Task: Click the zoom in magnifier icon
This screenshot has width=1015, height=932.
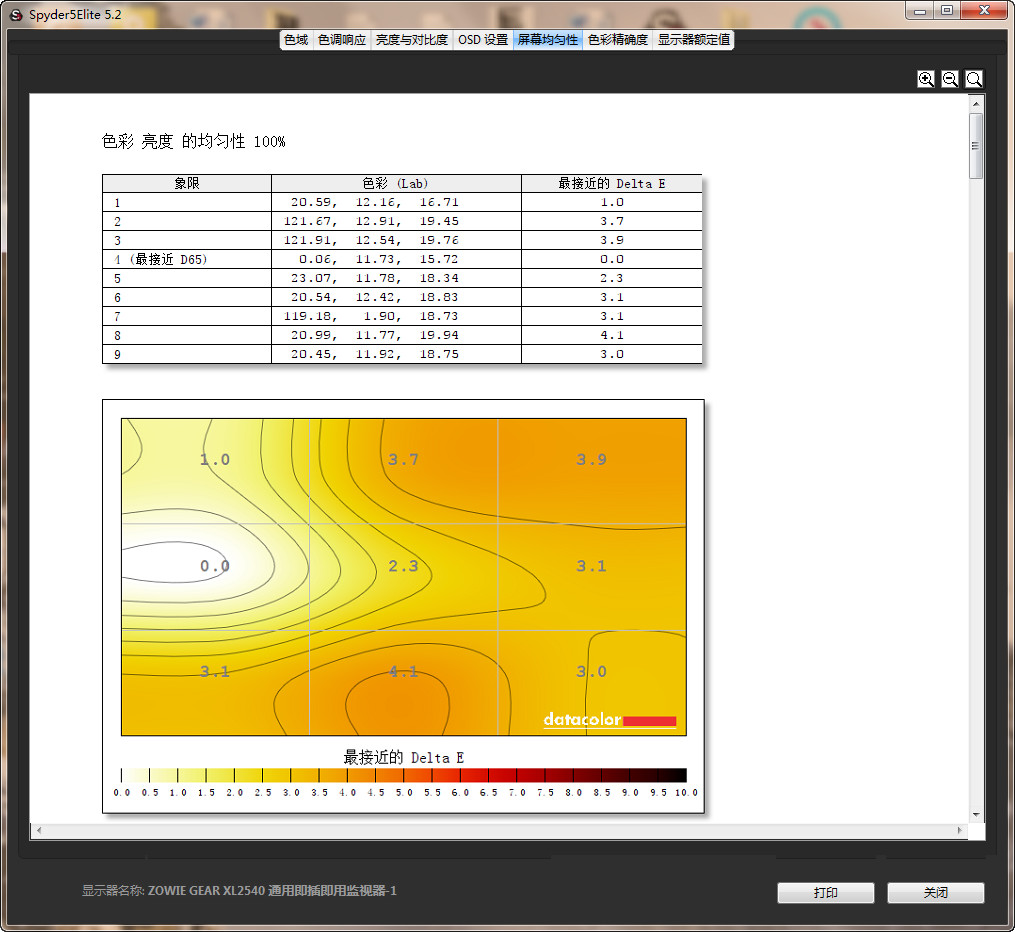Action: 926,79
